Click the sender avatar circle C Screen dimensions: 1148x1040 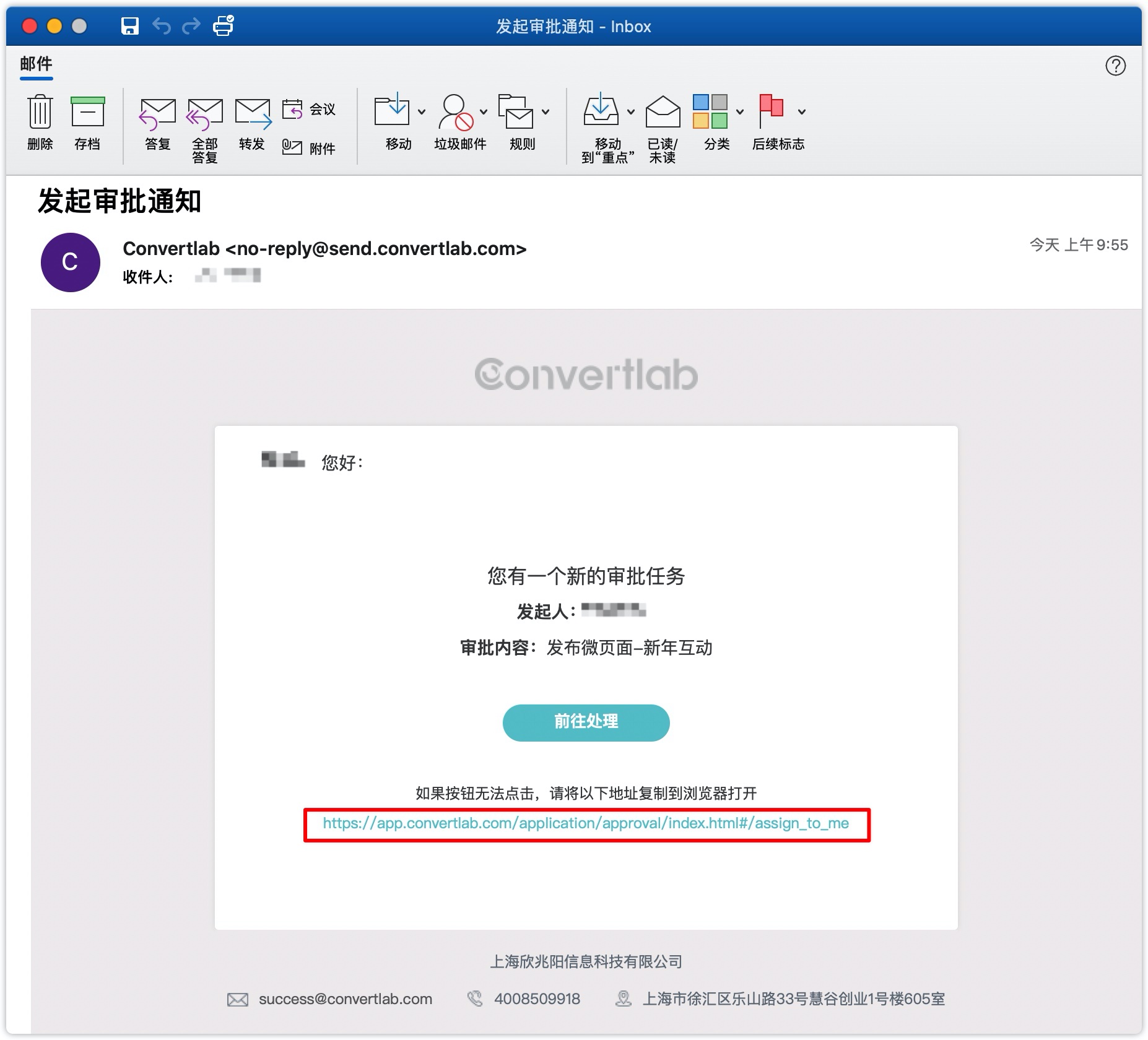pos(71,262)
